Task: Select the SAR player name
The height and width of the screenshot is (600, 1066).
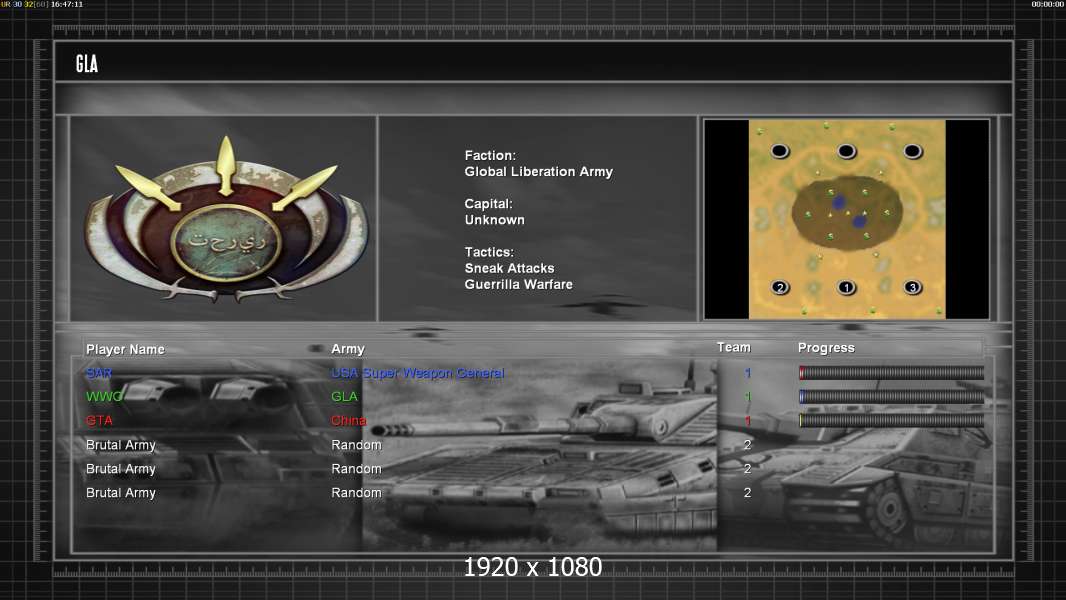Action: tap(99, 373)
